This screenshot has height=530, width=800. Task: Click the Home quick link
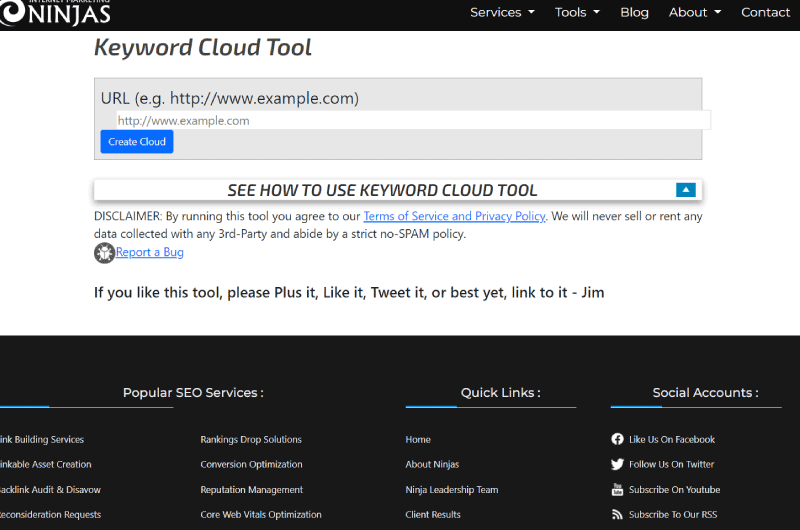pyautogui.click(x=418, y=439)
